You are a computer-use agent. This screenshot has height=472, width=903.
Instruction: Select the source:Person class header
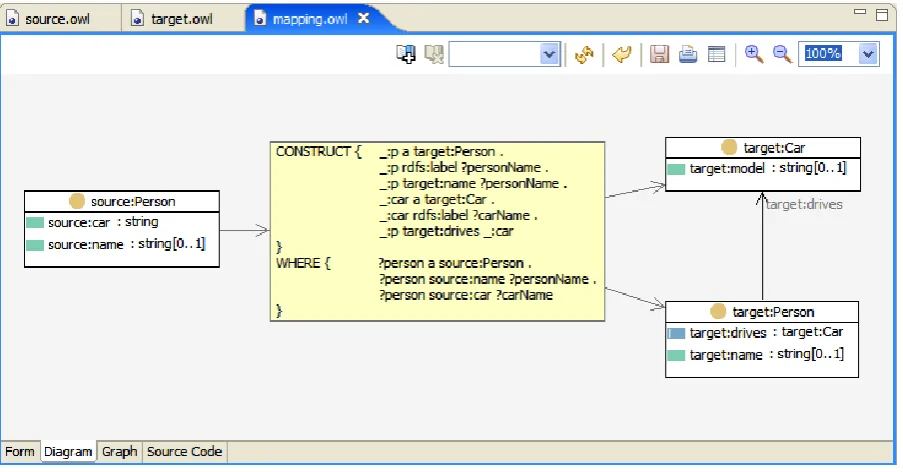pyautogui.click(x=122, y=201)
